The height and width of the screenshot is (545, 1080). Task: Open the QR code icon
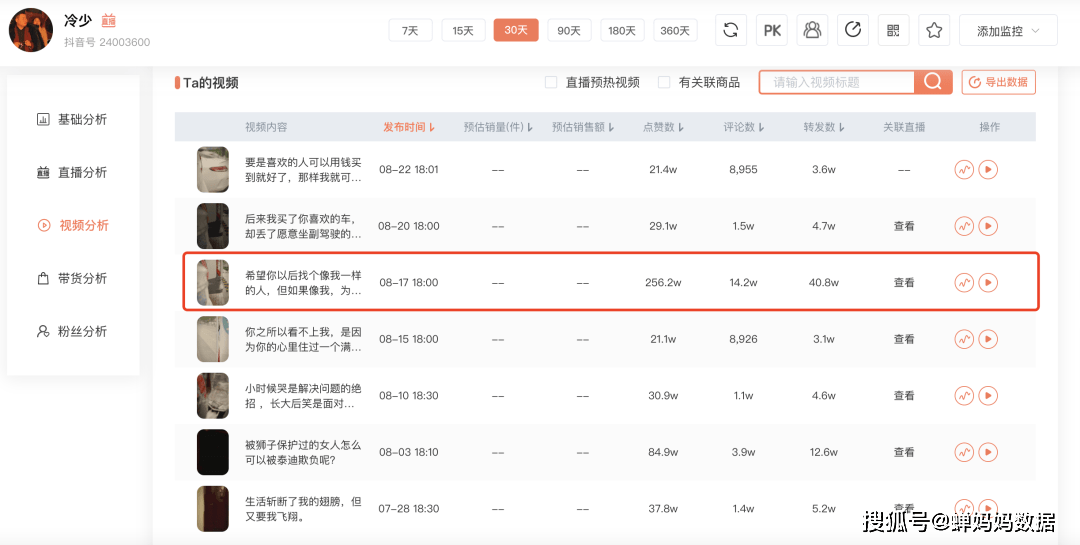click(893, 30)
